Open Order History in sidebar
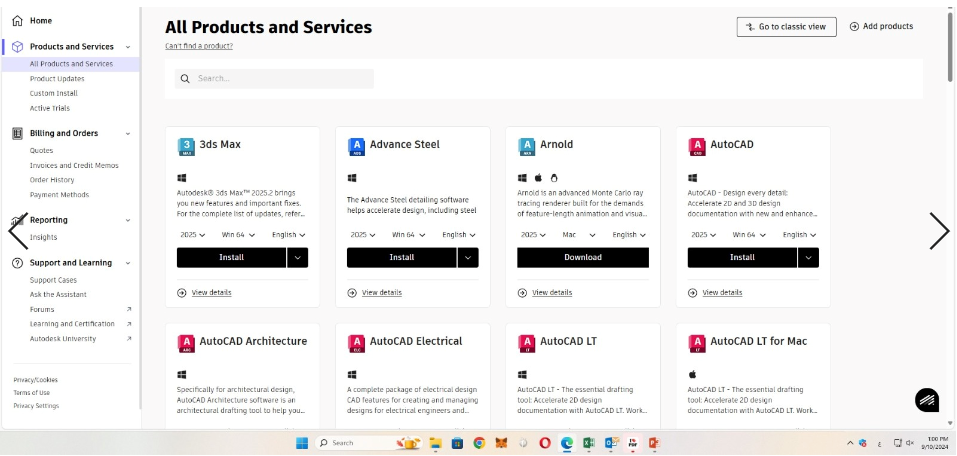Viewport: 957px width, 456px height. [52, 180]
